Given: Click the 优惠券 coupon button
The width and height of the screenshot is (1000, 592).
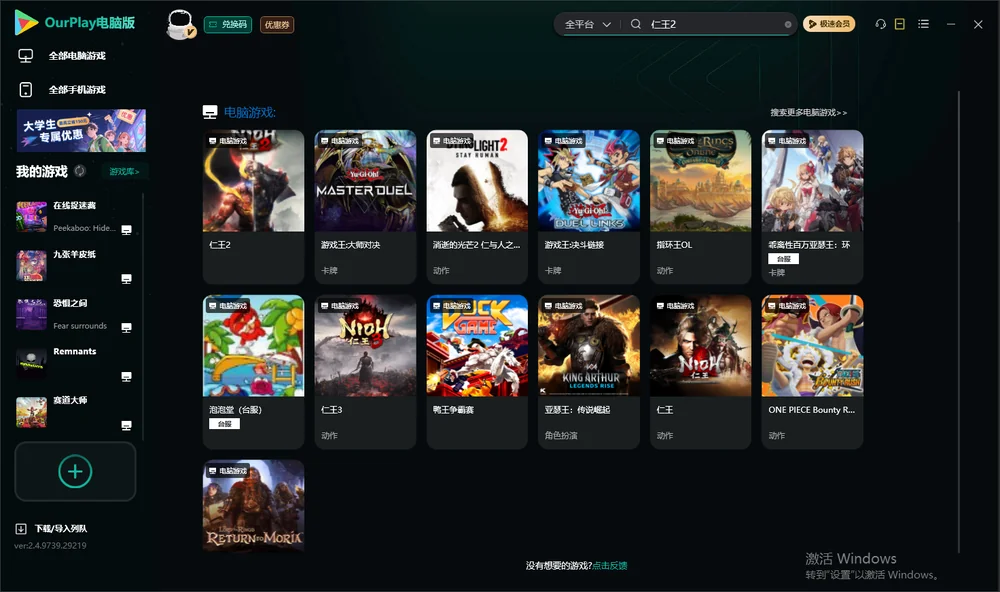Looking at the screenshot, I should (x=277, y=24).
